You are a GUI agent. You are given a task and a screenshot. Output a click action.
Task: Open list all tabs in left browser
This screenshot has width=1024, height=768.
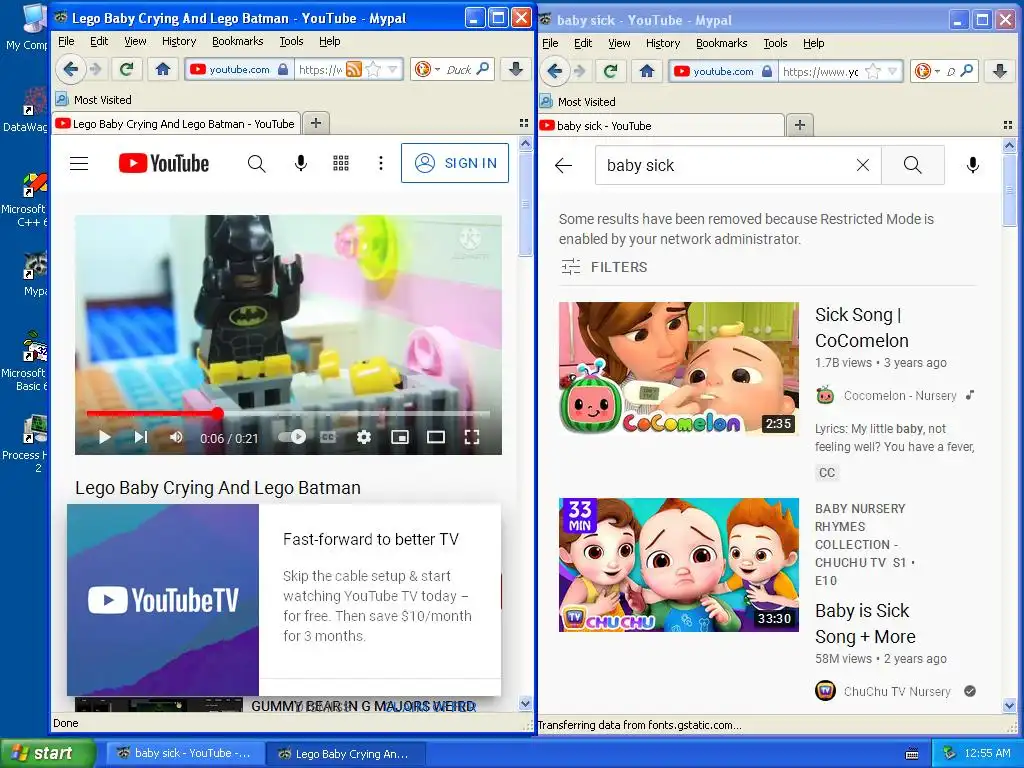tap(523, 123)
